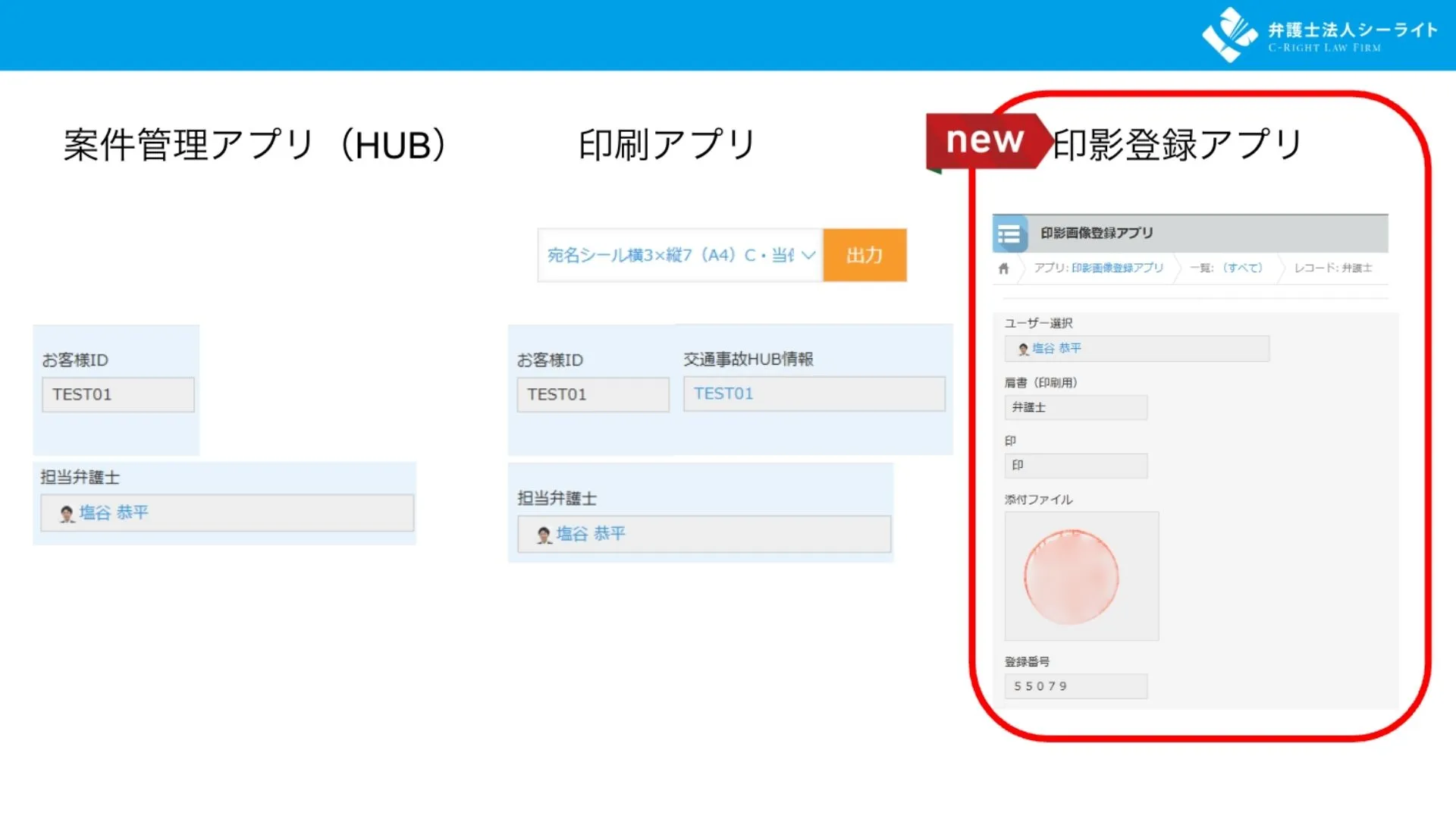Click the レコード: 弁護士 breadcrumb item
This screenshot has width=1456, height=819.
pyautogui.click(x=1332, y=268)
